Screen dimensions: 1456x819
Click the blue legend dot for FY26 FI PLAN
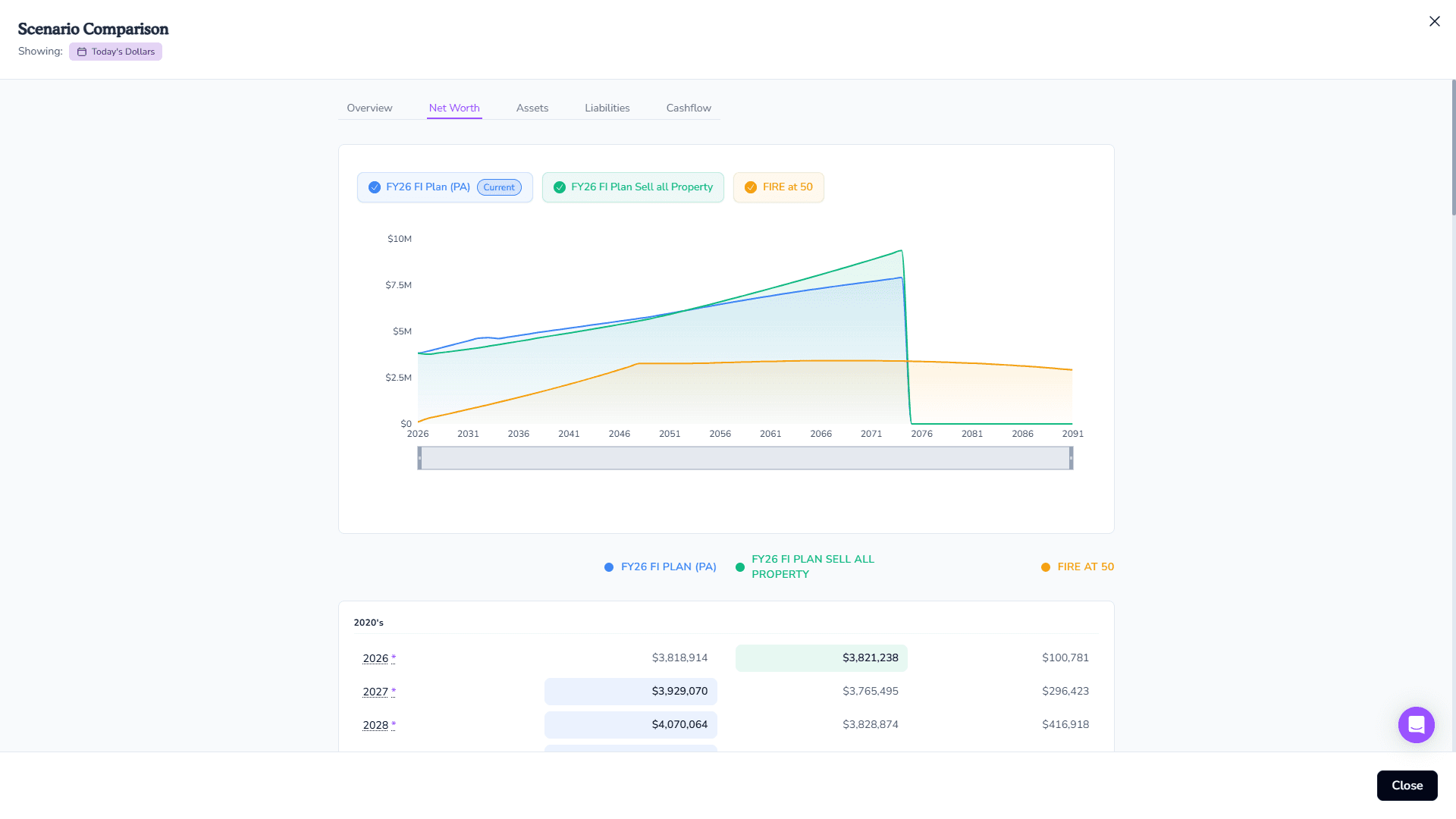608,566
